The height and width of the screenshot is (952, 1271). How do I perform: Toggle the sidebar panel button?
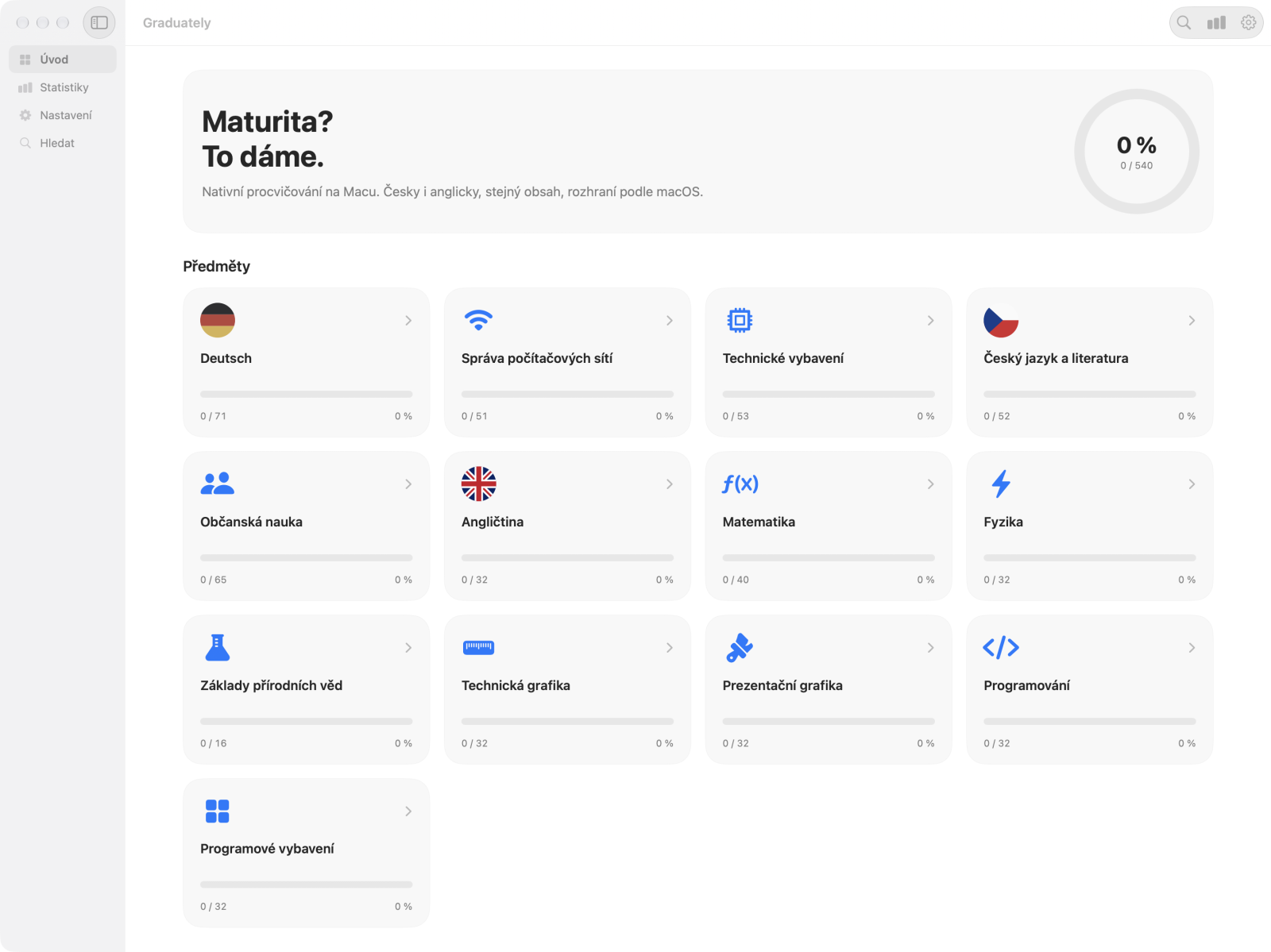click(99, 23)
